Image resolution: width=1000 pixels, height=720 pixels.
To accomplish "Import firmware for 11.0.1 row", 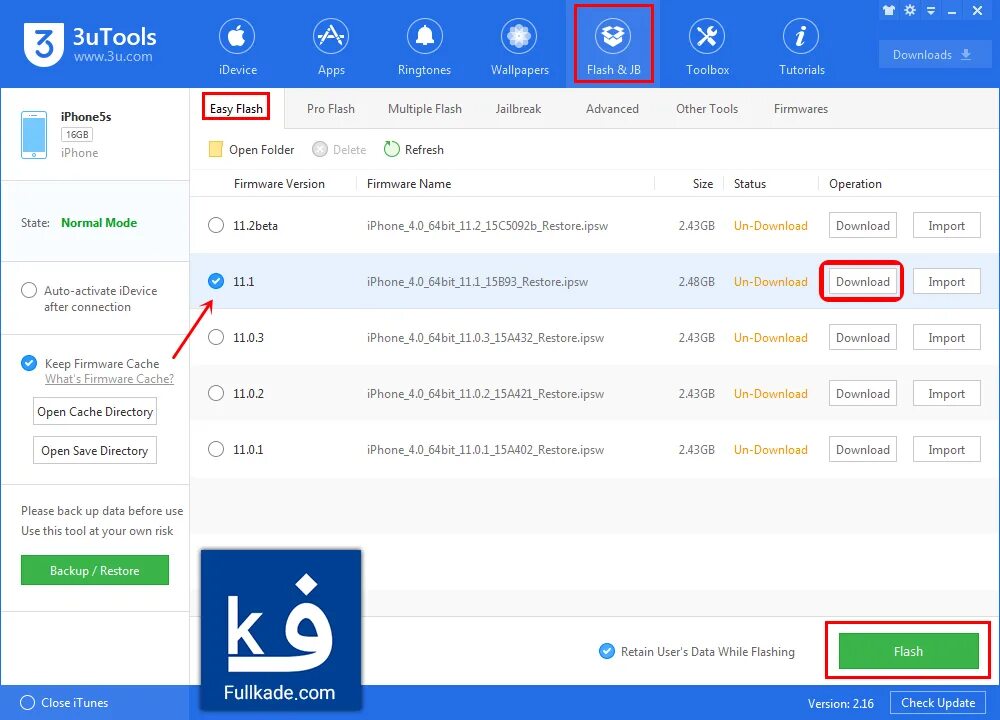I will pyautogui.click(x=946, y=450).
